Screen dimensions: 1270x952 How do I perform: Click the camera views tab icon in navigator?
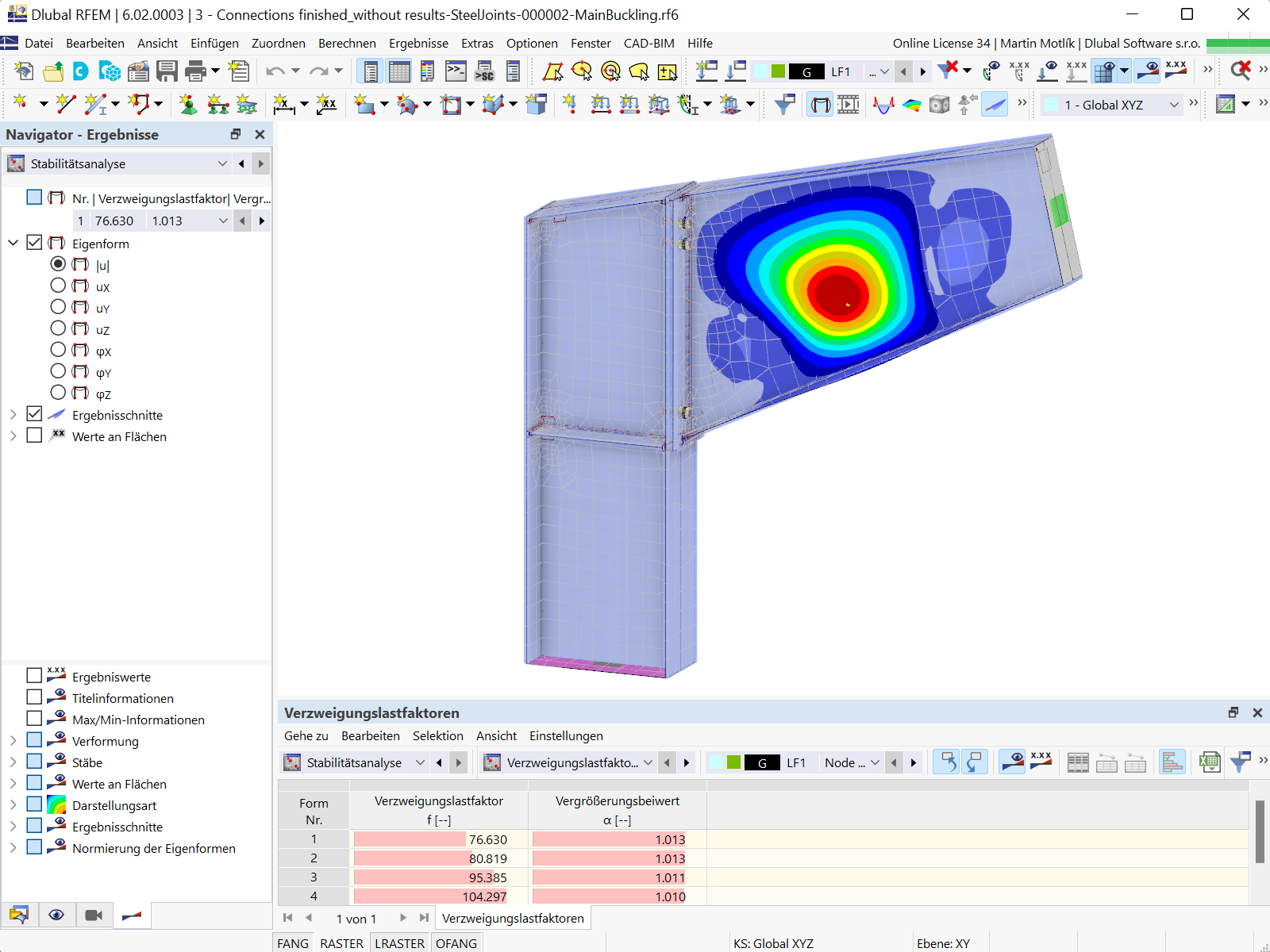[x=94, y=916]
